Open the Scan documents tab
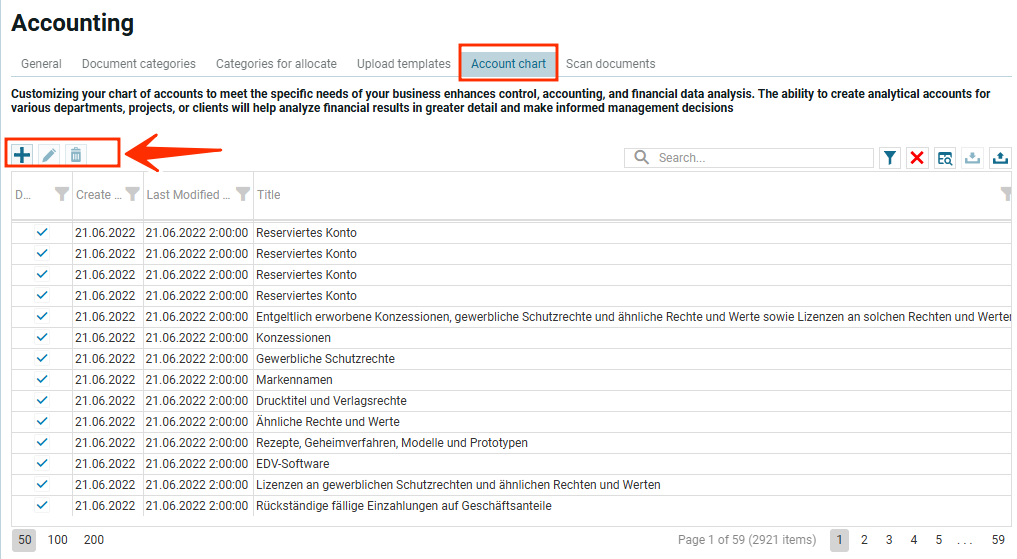 (x=610, y=64)
